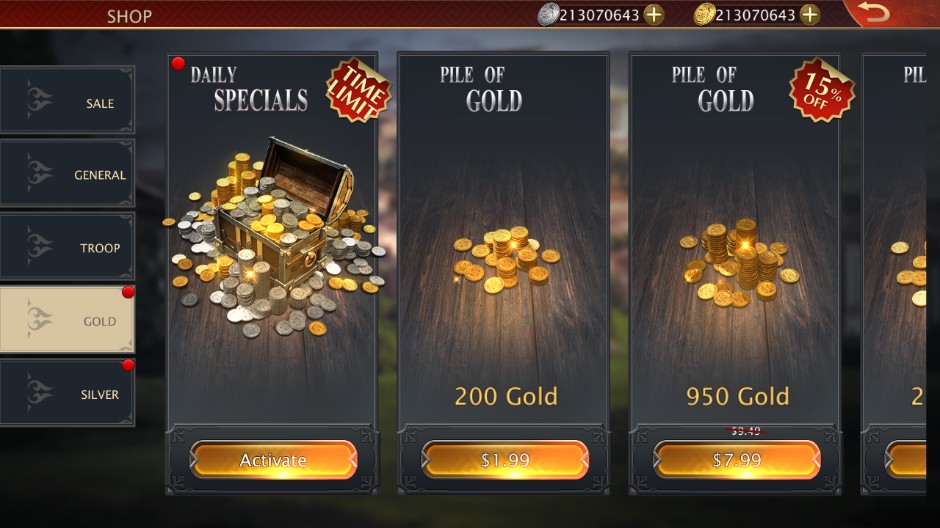
Task: Click the red back arrow icon
Action: coord(873,13)
